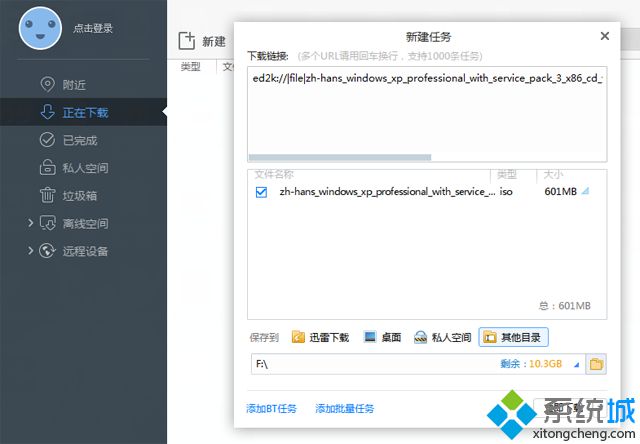Click the 文件名称 column header
This screenshot has height=444, width=640.
[274, 175]
